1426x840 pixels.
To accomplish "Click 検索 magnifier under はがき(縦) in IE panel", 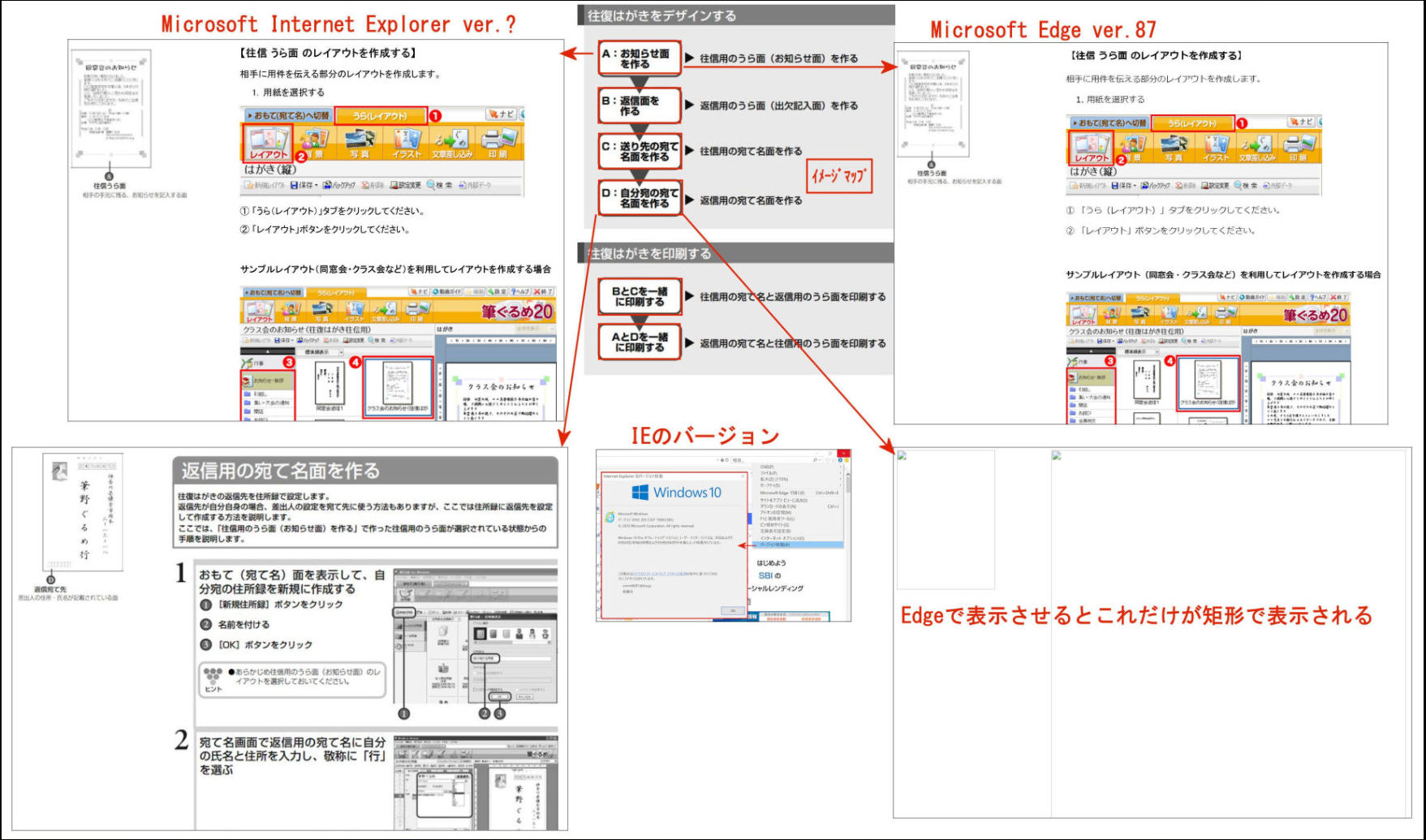I will [x=440, y=186].
